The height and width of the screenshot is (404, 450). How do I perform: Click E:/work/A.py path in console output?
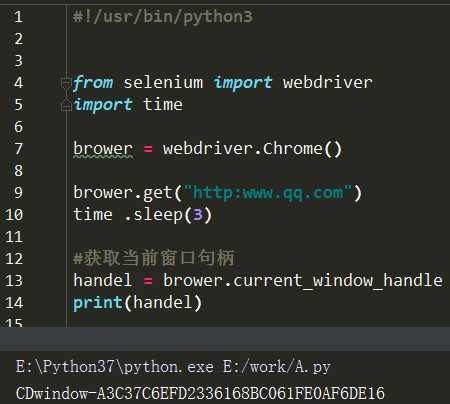pyautogui.click(x=277, y=367)
